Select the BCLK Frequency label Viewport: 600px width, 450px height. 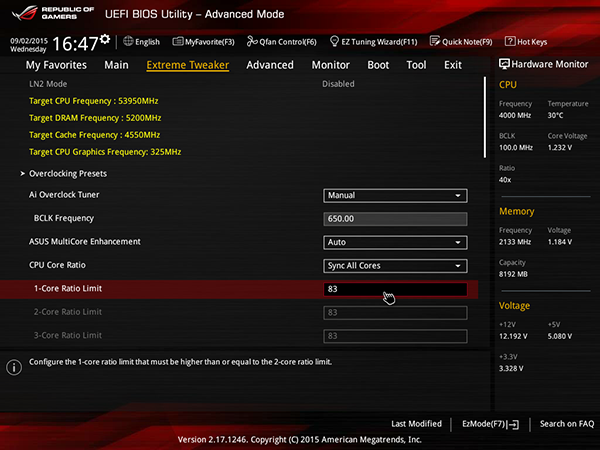point(64,218)
